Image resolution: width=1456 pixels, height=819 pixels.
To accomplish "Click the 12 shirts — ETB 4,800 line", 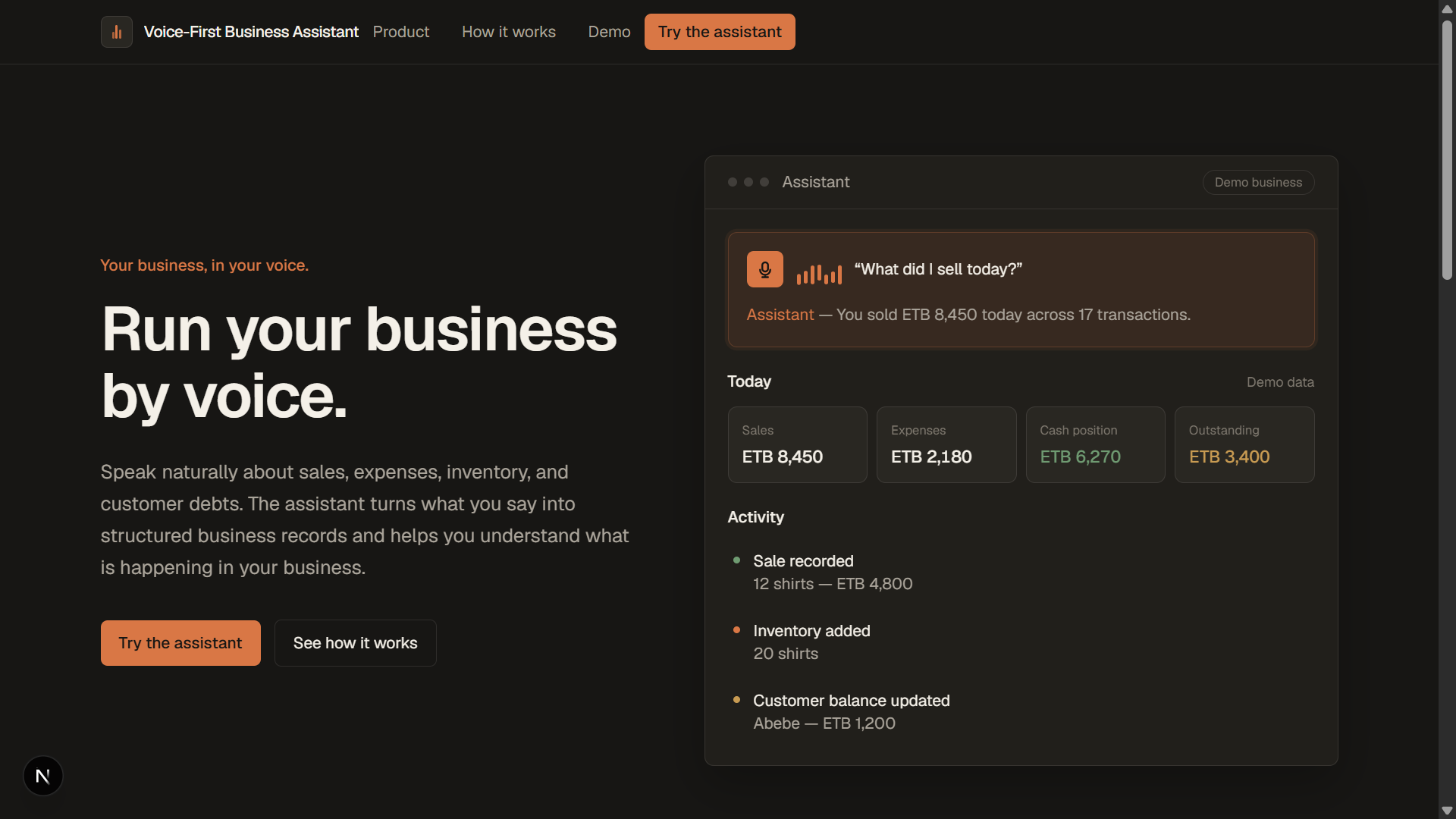I will 833,584.
